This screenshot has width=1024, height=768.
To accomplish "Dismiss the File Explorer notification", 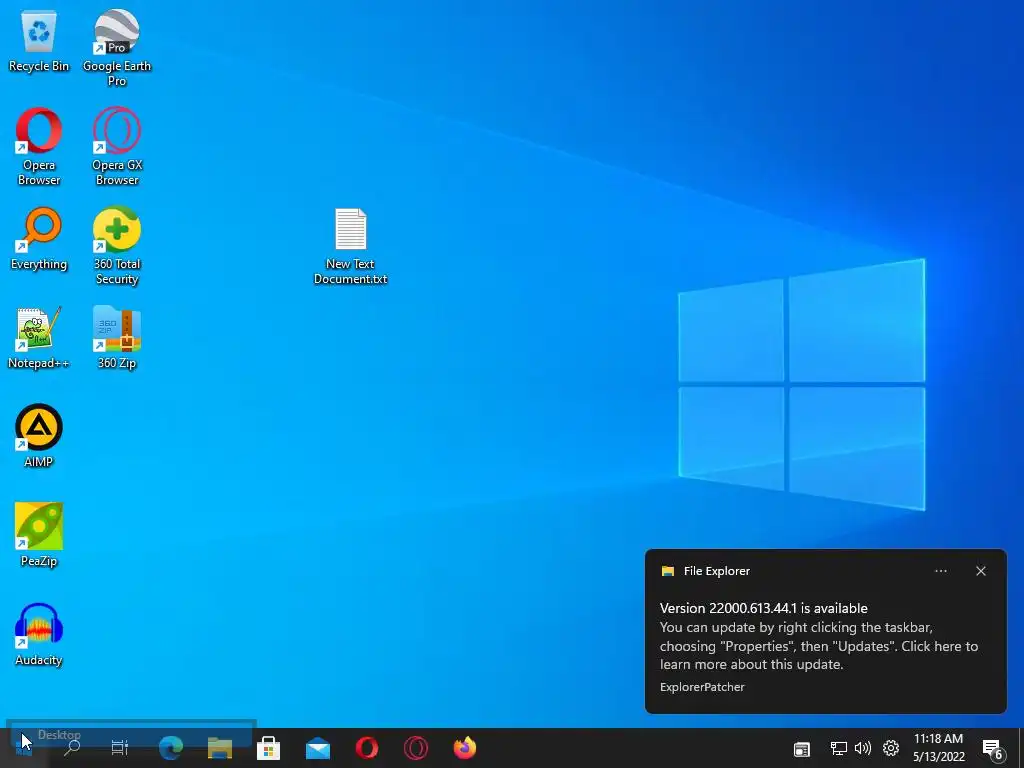I will coord(981,571).
